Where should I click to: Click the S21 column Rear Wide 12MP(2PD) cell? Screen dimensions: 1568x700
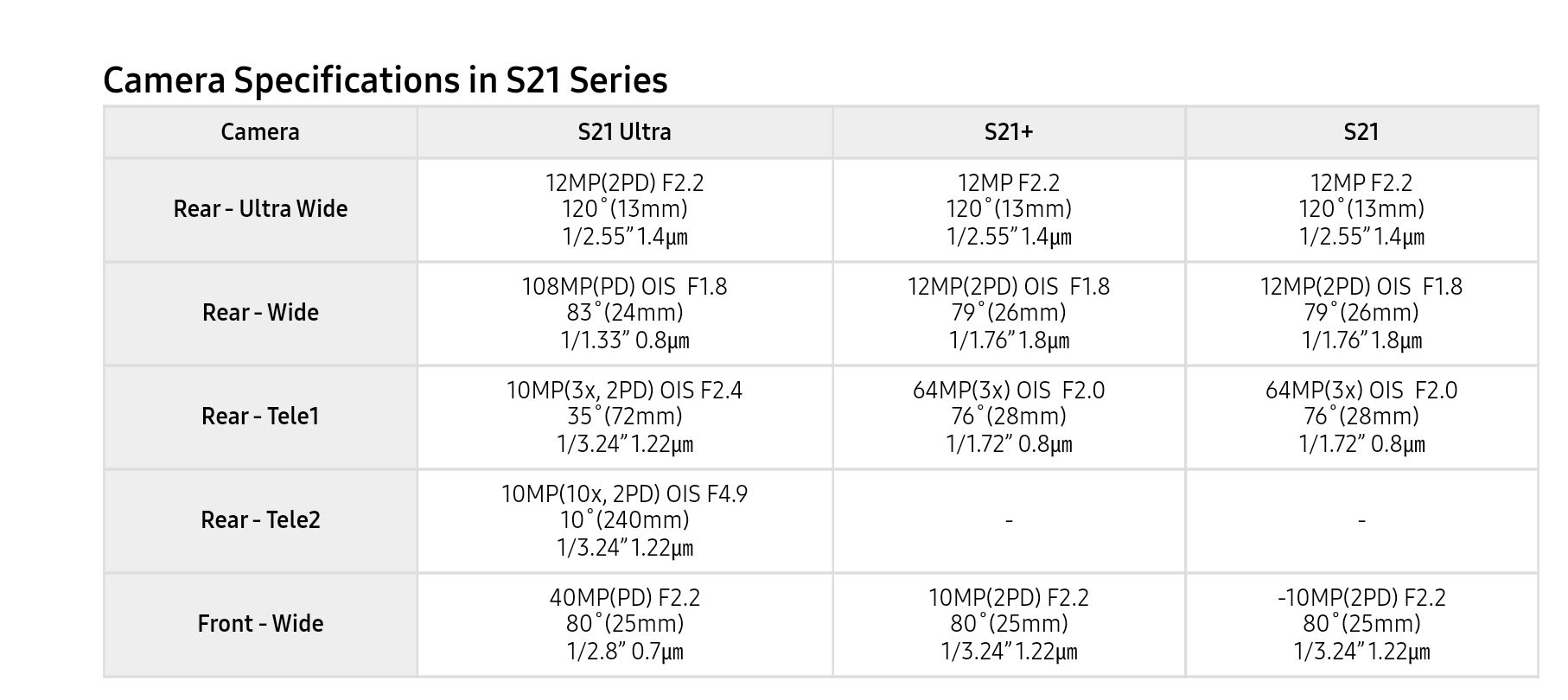pos(1361,313)
